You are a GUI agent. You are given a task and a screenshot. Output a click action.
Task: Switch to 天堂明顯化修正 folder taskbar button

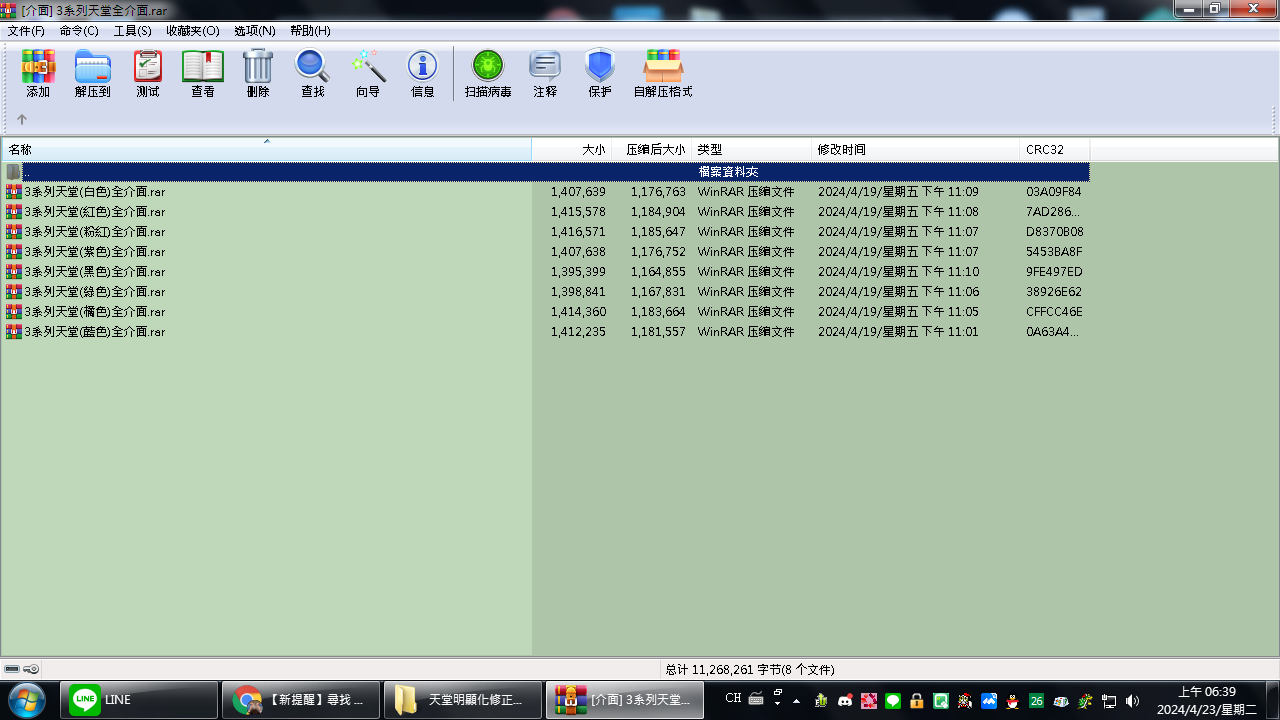463,700
